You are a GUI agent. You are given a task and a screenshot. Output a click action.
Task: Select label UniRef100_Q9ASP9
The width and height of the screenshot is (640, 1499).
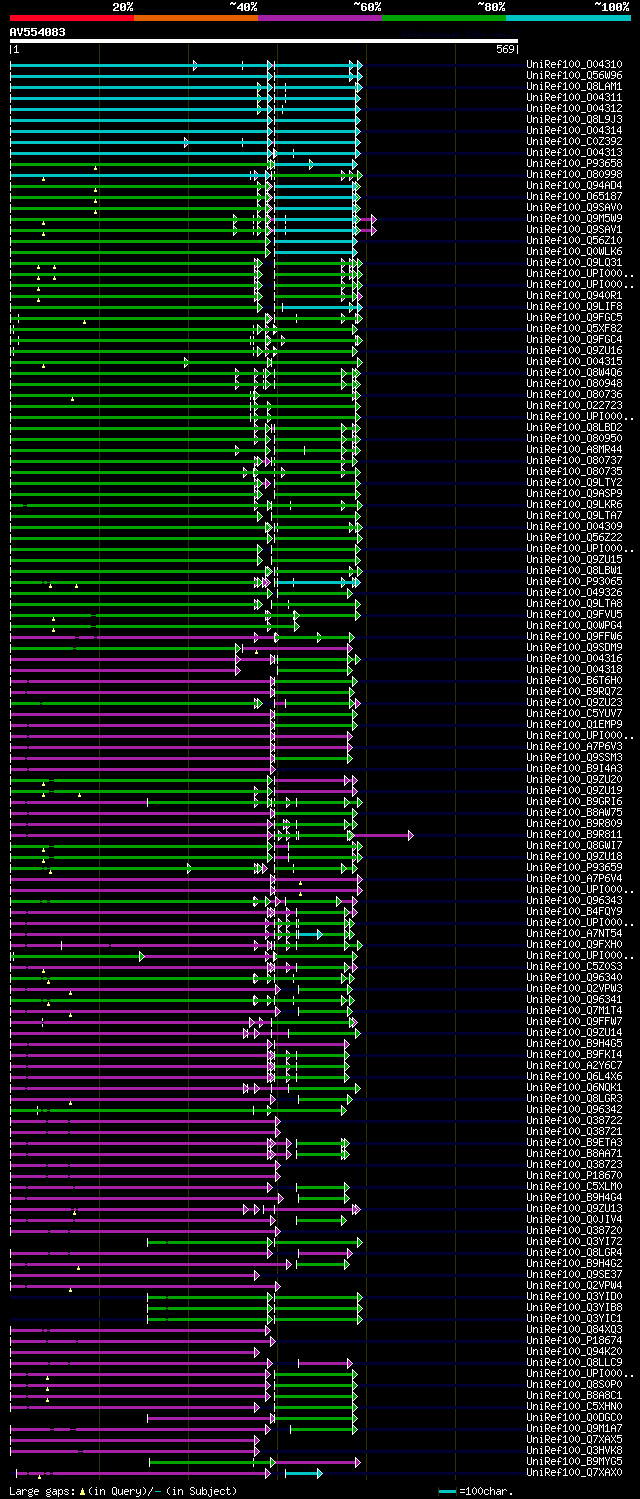click(574, 493)
